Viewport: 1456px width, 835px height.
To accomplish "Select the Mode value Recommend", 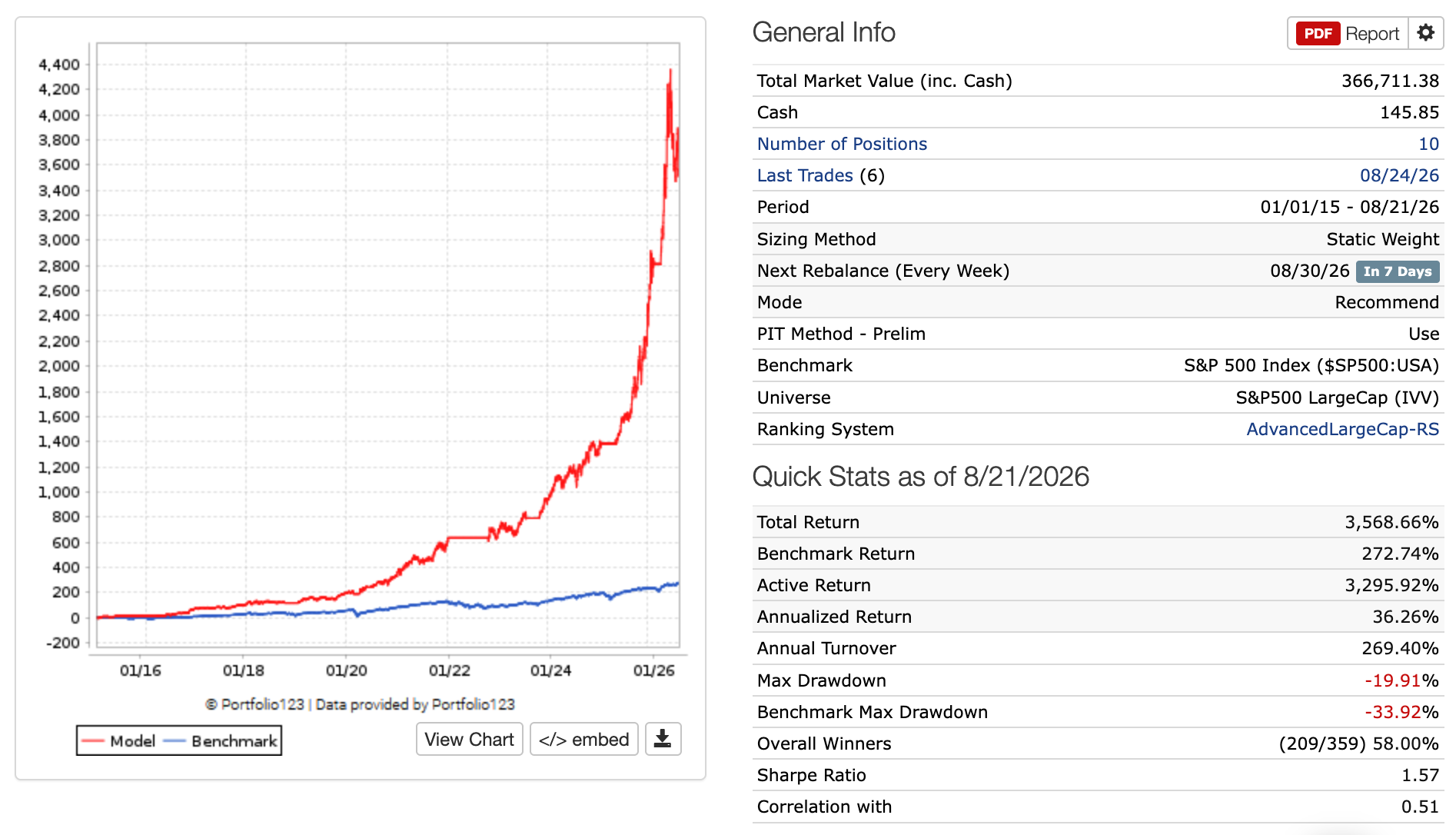I will click(1387, 302).
